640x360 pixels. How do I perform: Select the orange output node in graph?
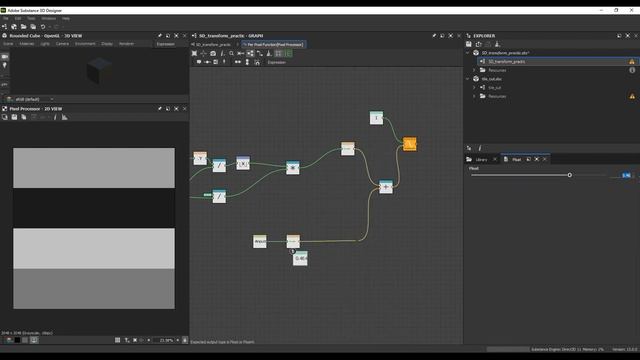(x=410, y=144)
